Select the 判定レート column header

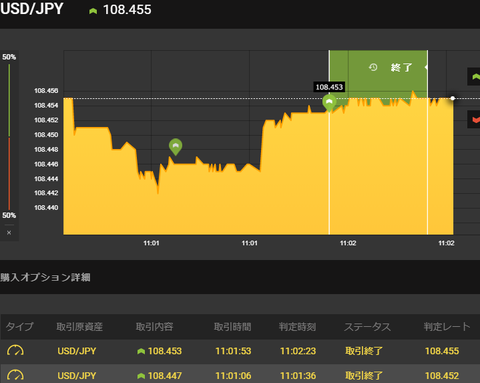pos(447,326)
